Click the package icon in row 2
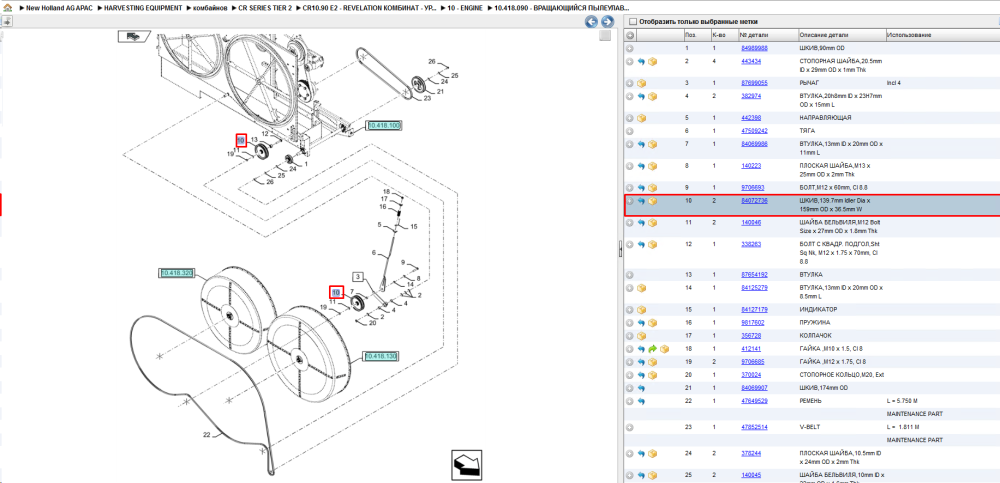Viewport: 1000px width, 483px height. click(x=652, y=62)
